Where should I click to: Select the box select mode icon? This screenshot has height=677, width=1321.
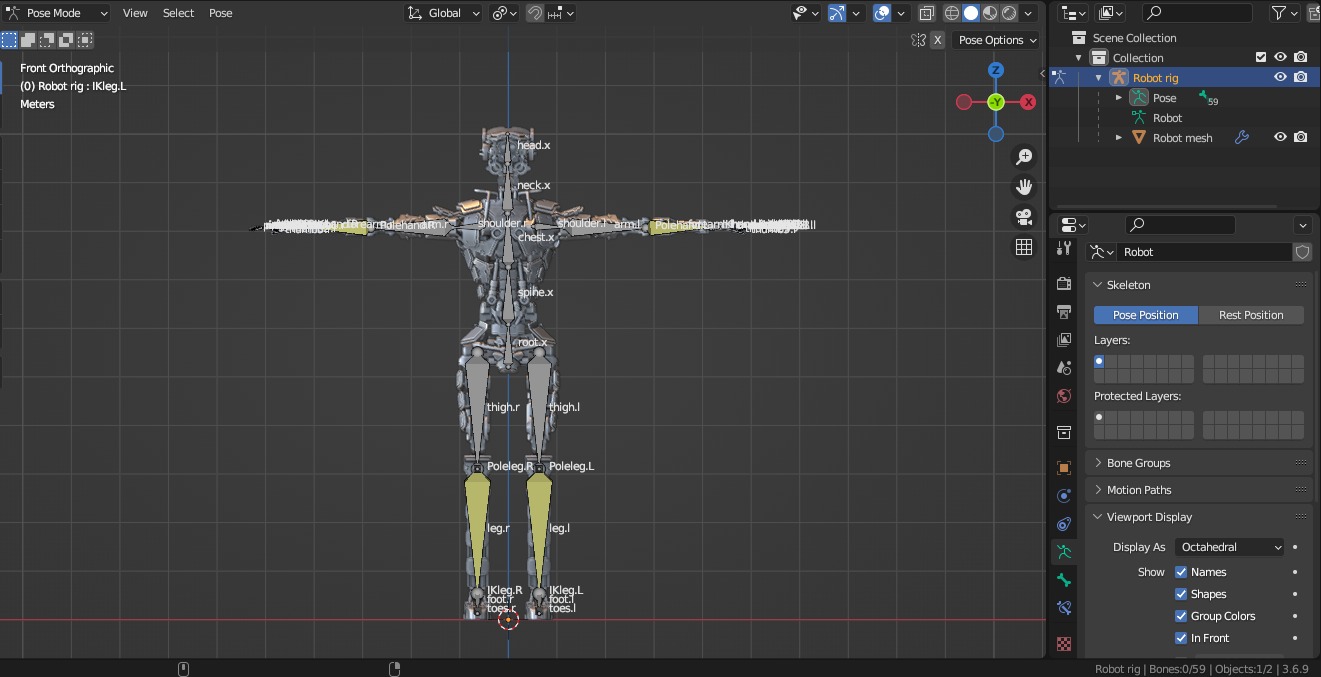(9, 40)
